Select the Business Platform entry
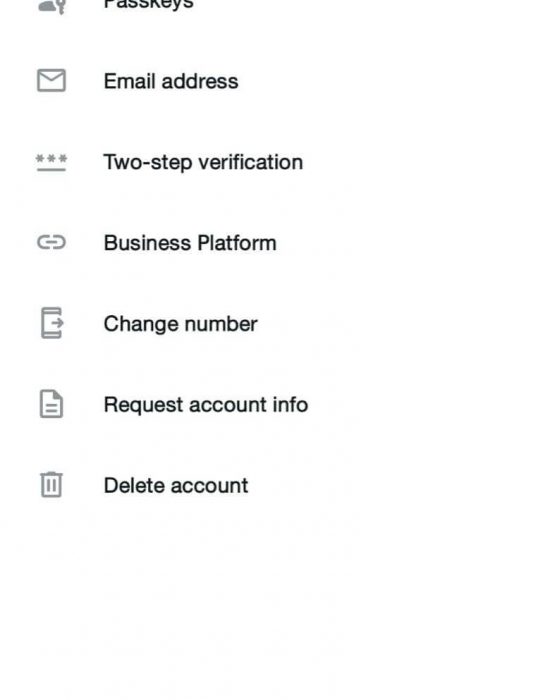The image size is (550, 700). click(275, 243)
